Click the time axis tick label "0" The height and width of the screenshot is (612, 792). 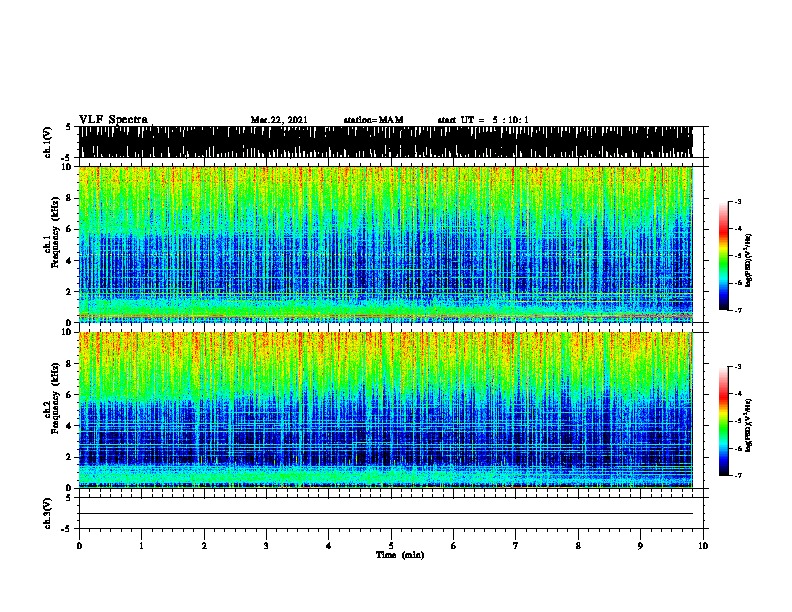pyautogui.click(x=79, y=546)
